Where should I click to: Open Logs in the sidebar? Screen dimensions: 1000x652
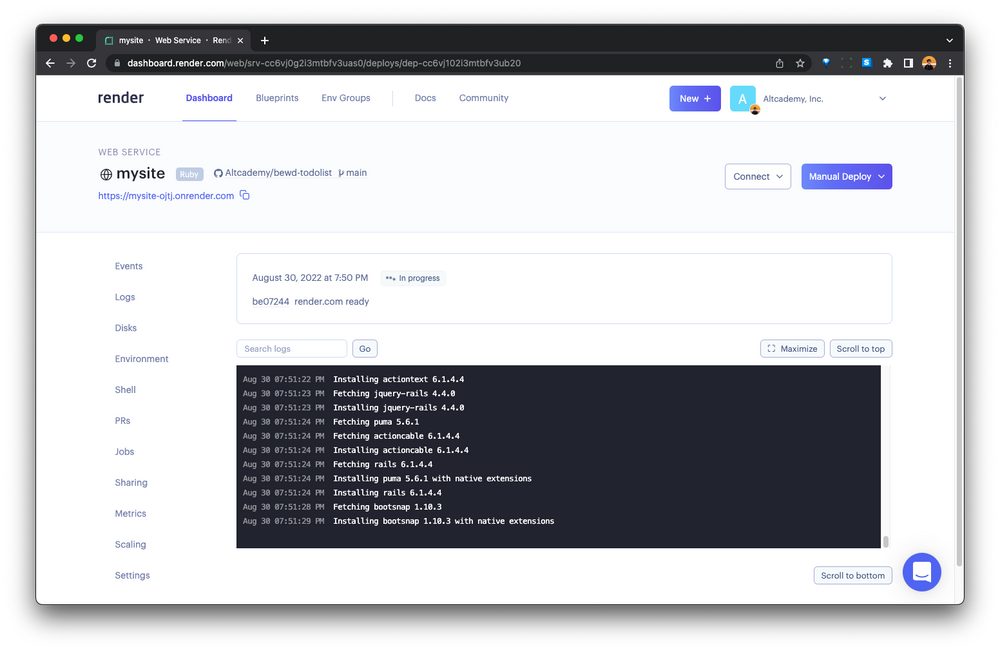click(125, 297)
